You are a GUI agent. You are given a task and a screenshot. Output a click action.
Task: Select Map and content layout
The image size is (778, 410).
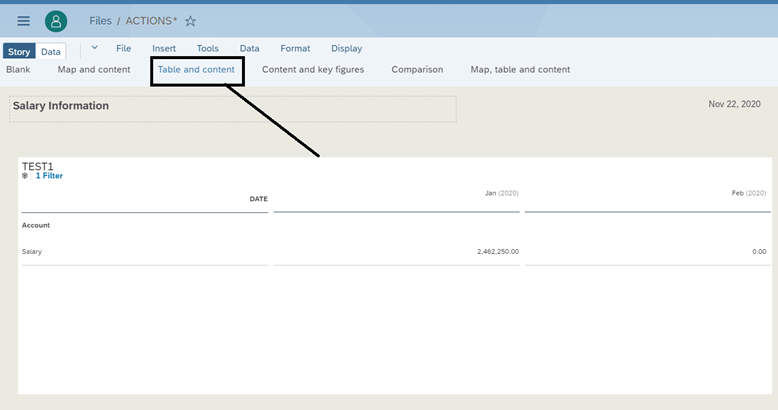(94, 69)
